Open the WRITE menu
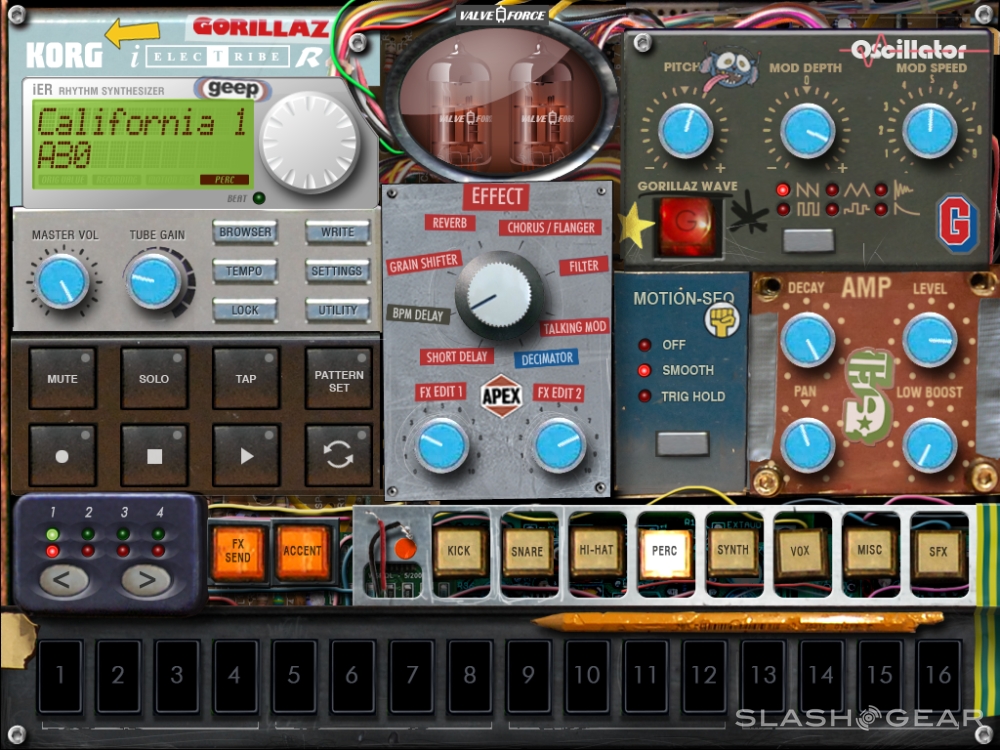This screenshot has height=750, width=1000. 337,232
